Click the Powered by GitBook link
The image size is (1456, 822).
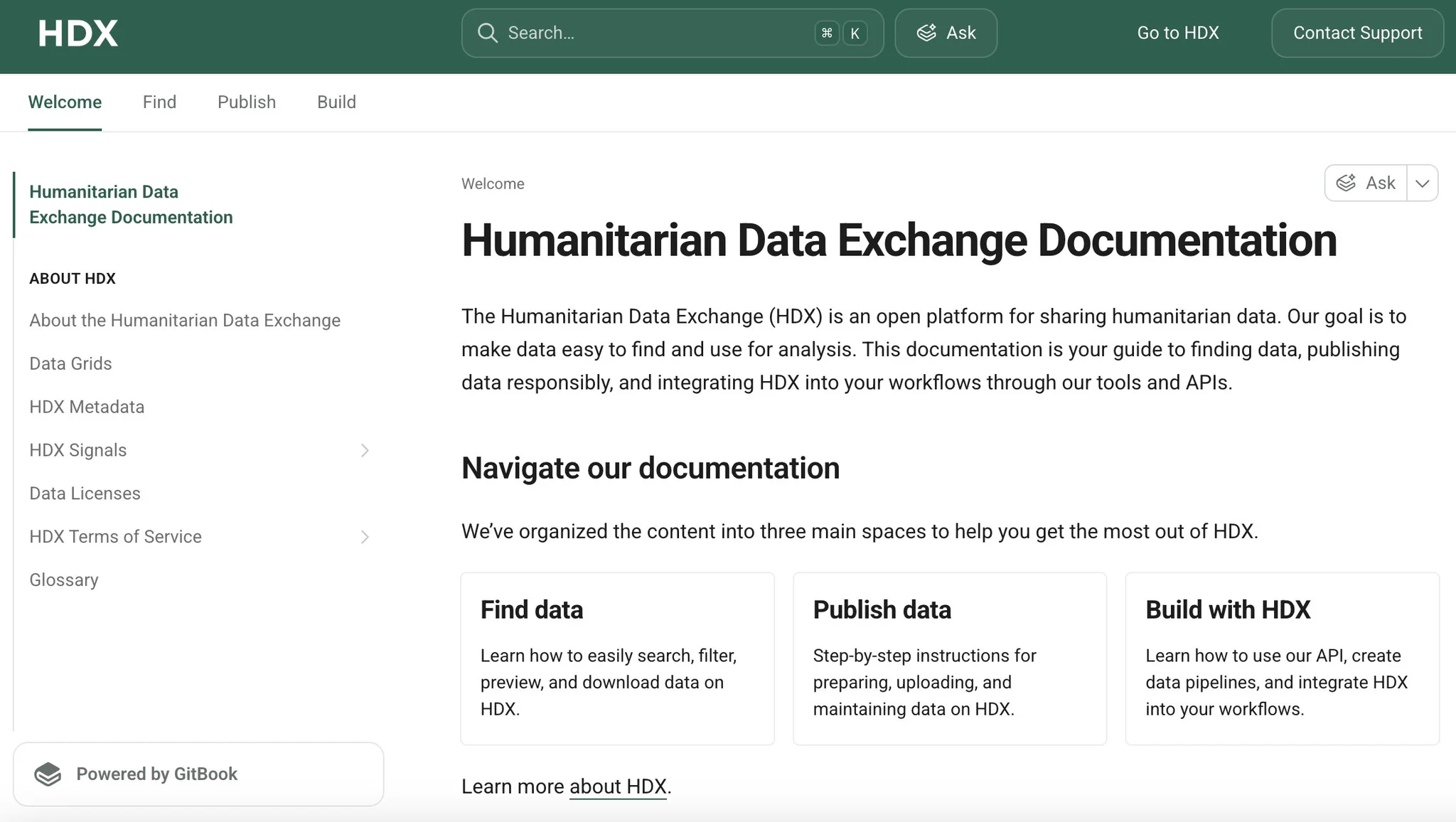[x=198, y=774]
